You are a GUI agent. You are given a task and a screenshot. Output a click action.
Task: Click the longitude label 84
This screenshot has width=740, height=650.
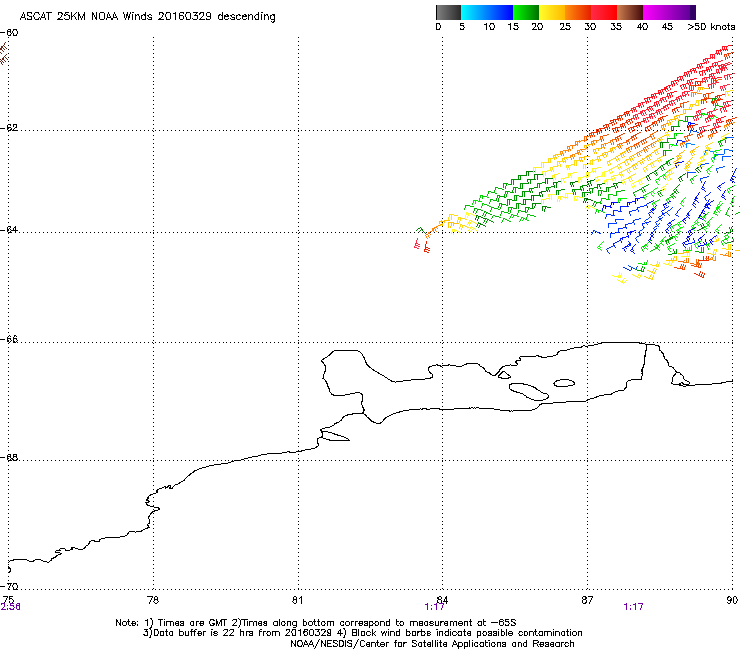(x=442, y=600)
